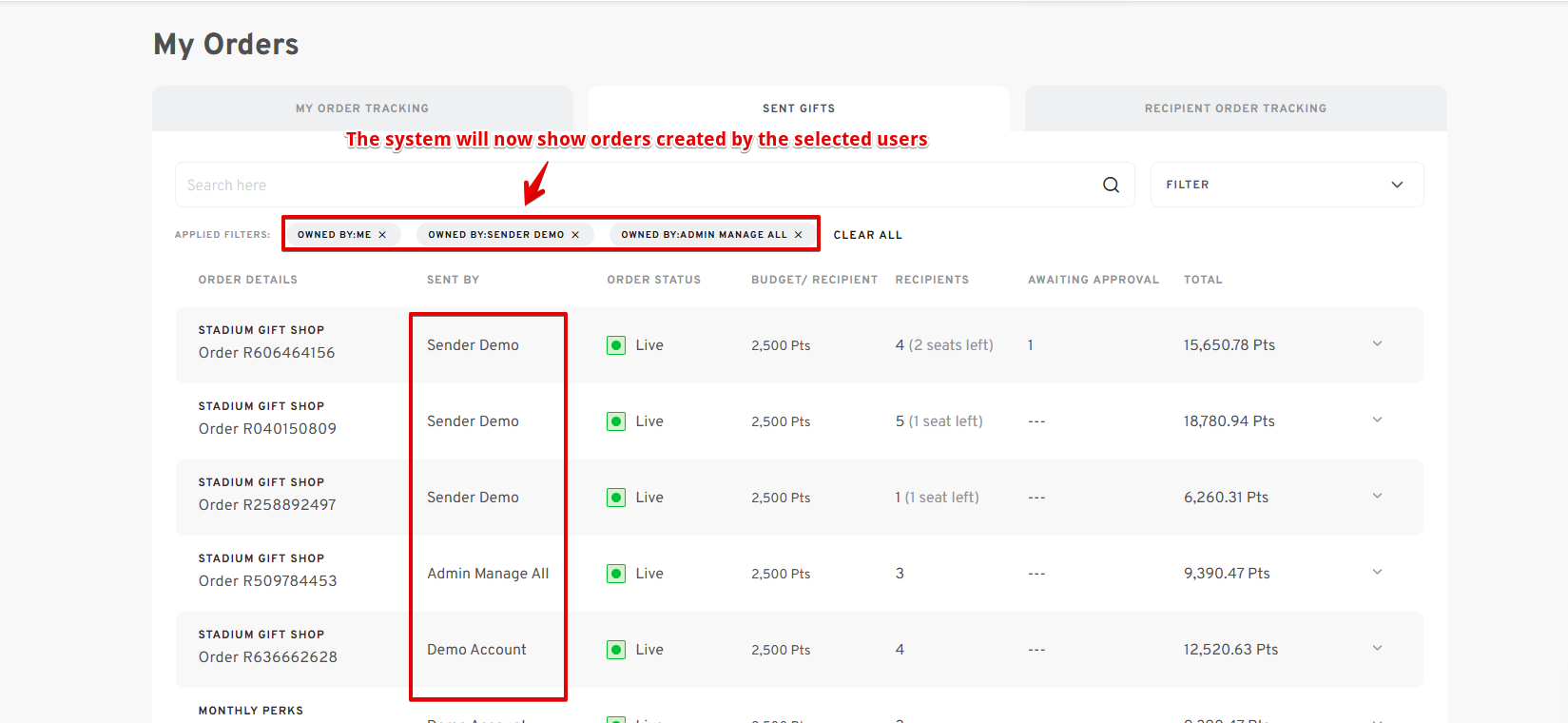
Task: Click Live status icon for Order R258892497
Action: [x=616, y=498]
